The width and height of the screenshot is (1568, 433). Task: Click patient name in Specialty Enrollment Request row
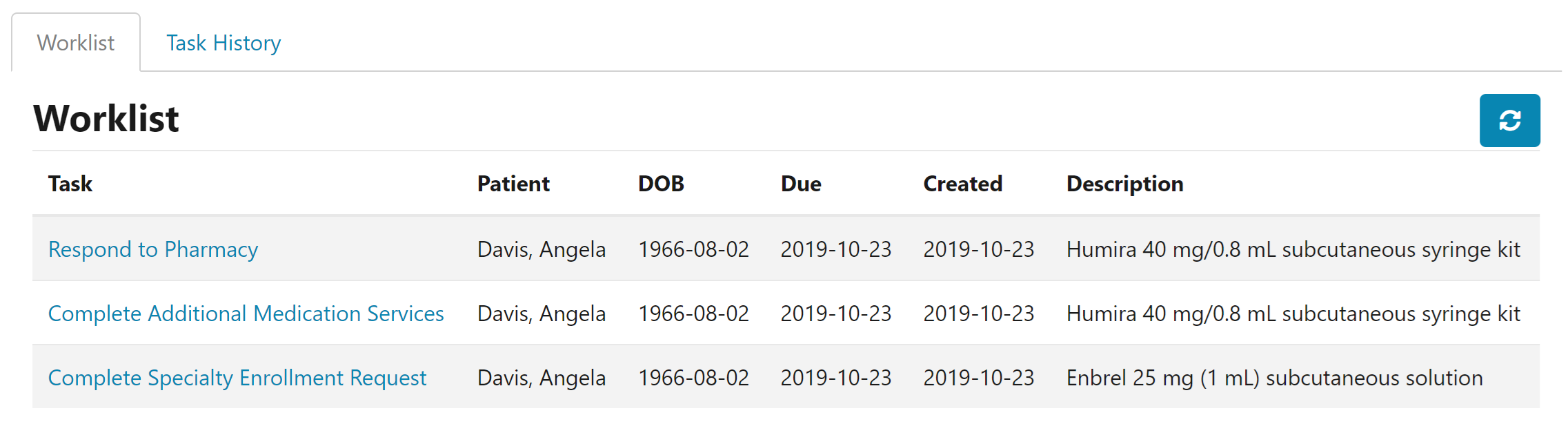click(542, 378)
